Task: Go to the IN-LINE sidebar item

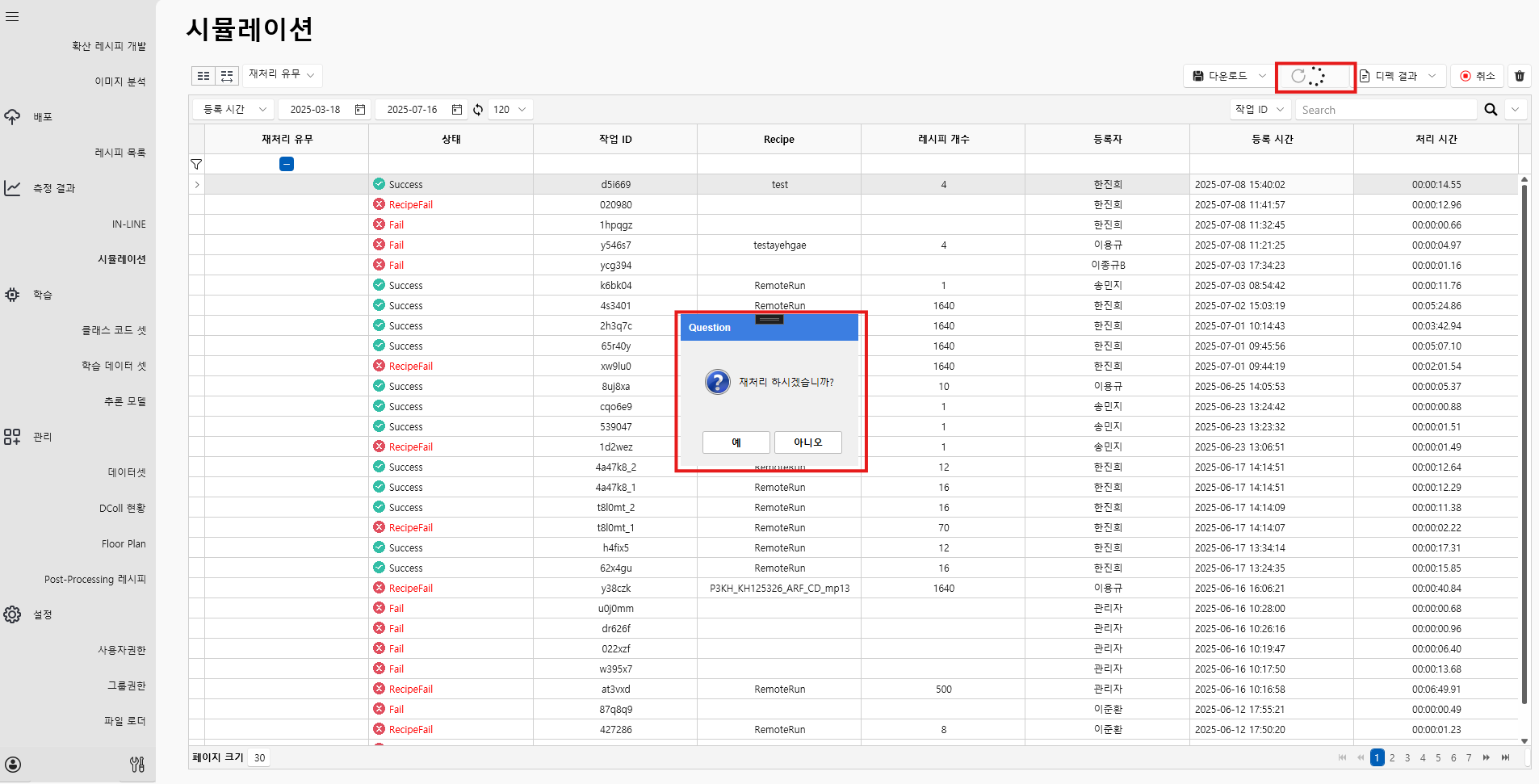Action: pyautogui.click(x=128, y=224)
